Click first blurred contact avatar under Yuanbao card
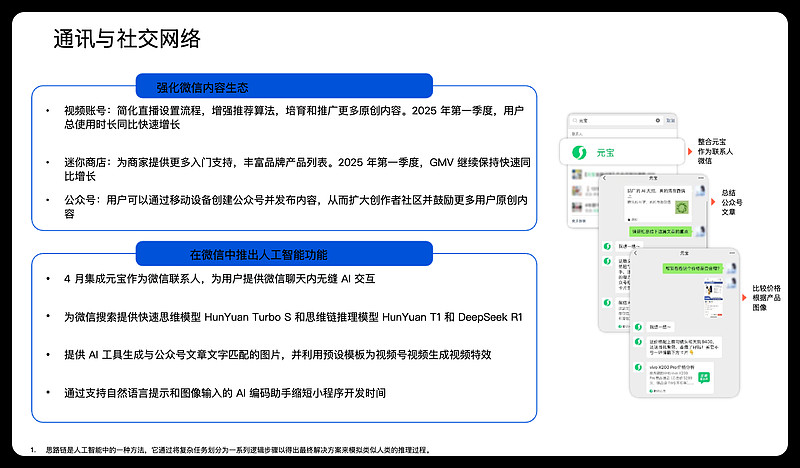This screenshot has width=800, height=468. 577,174
